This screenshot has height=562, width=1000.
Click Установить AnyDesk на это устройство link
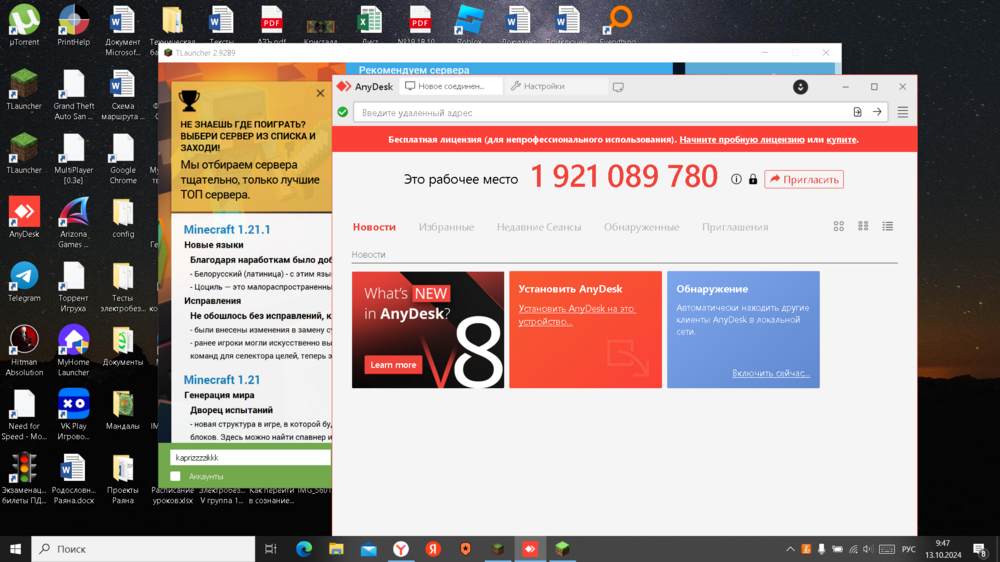tap(577, 315)
